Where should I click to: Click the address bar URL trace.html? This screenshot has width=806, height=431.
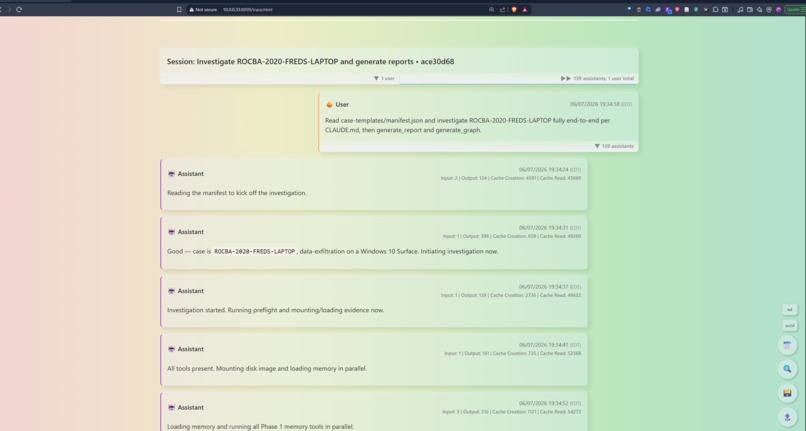coord(248,9)
